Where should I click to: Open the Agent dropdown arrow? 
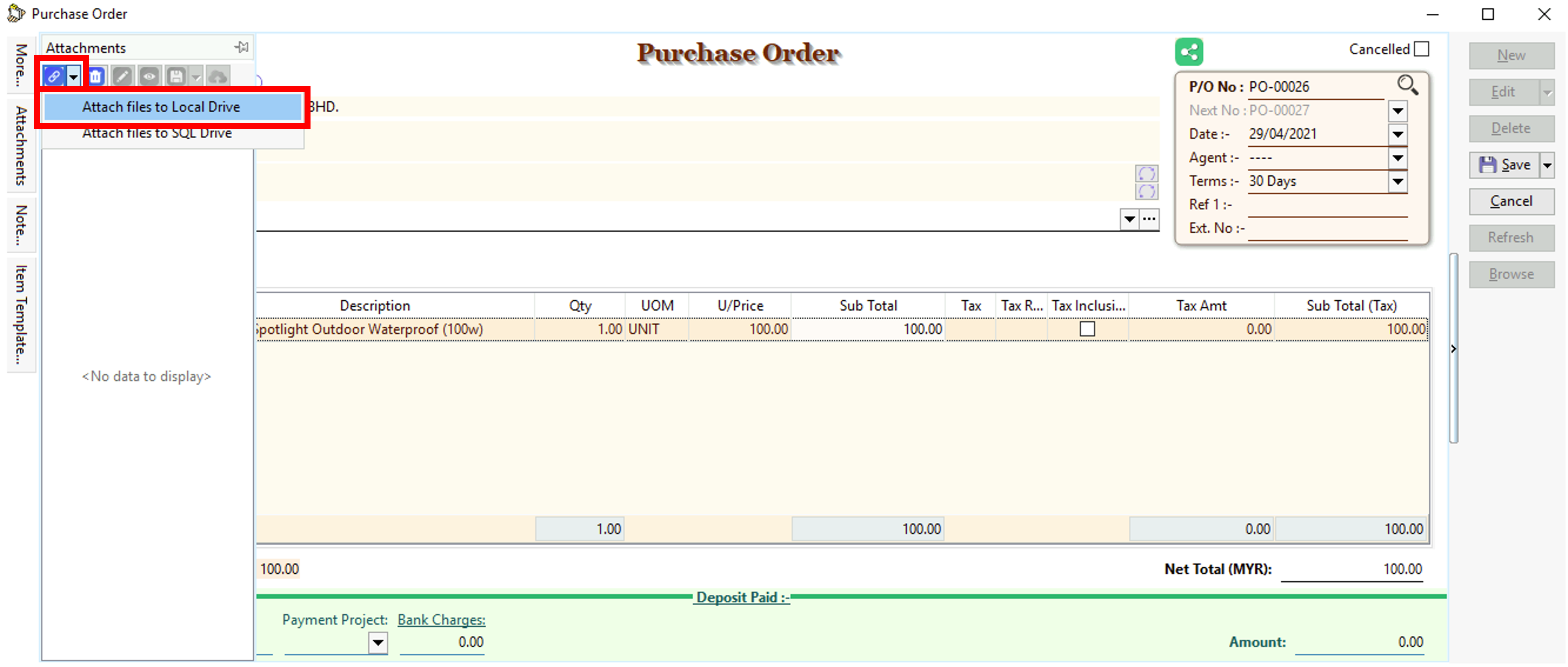1398,158
